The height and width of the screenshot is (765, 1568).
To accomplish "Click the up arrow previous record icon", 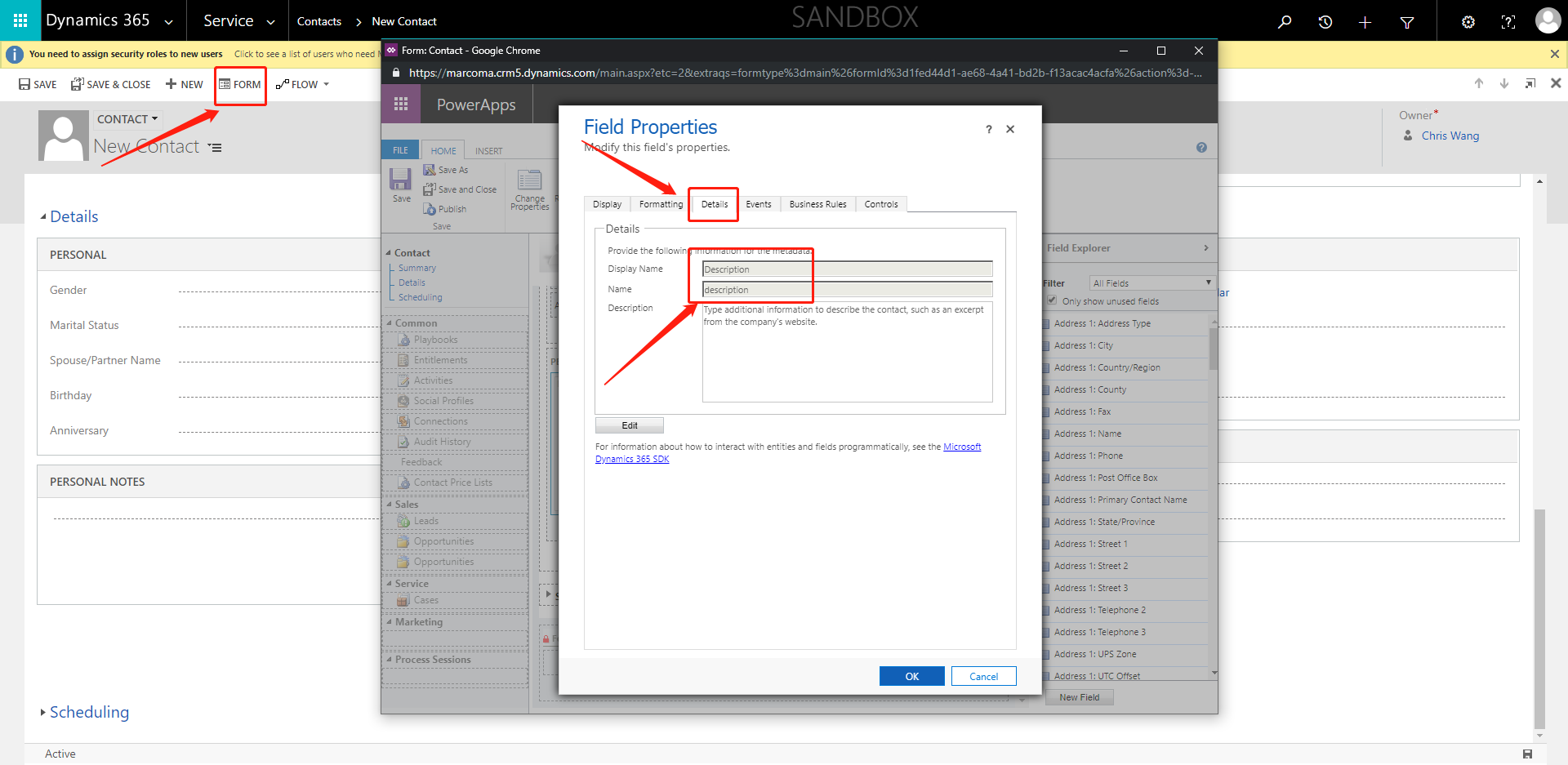I will pos(1478,83).
